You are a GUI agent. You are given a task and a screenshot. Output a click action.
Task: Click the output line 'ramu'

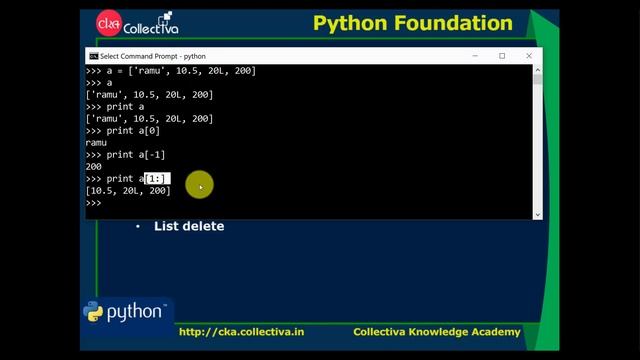point(96,143)
